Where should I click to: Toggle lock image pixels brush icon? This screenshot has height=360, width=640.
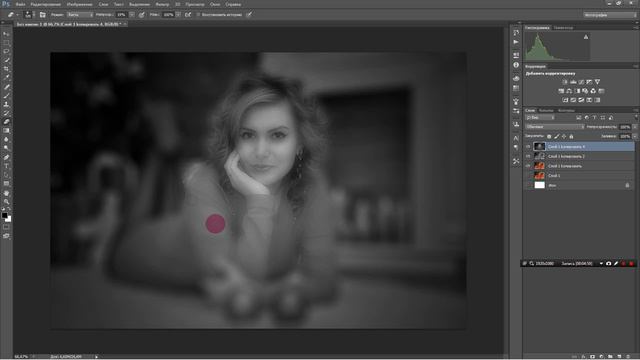556,136
